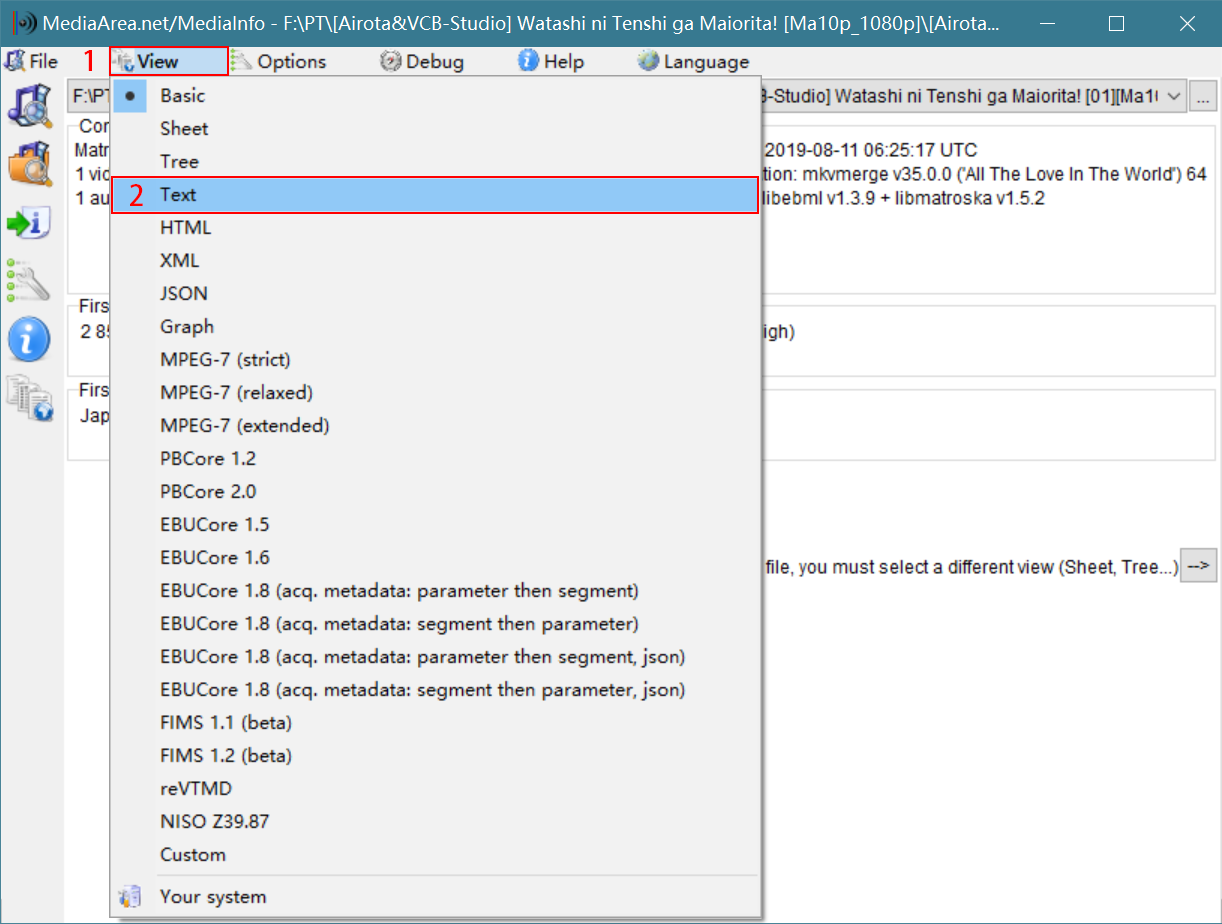
Task: Click the Open Folder icon in sidebar
Action: click(30, 164)
